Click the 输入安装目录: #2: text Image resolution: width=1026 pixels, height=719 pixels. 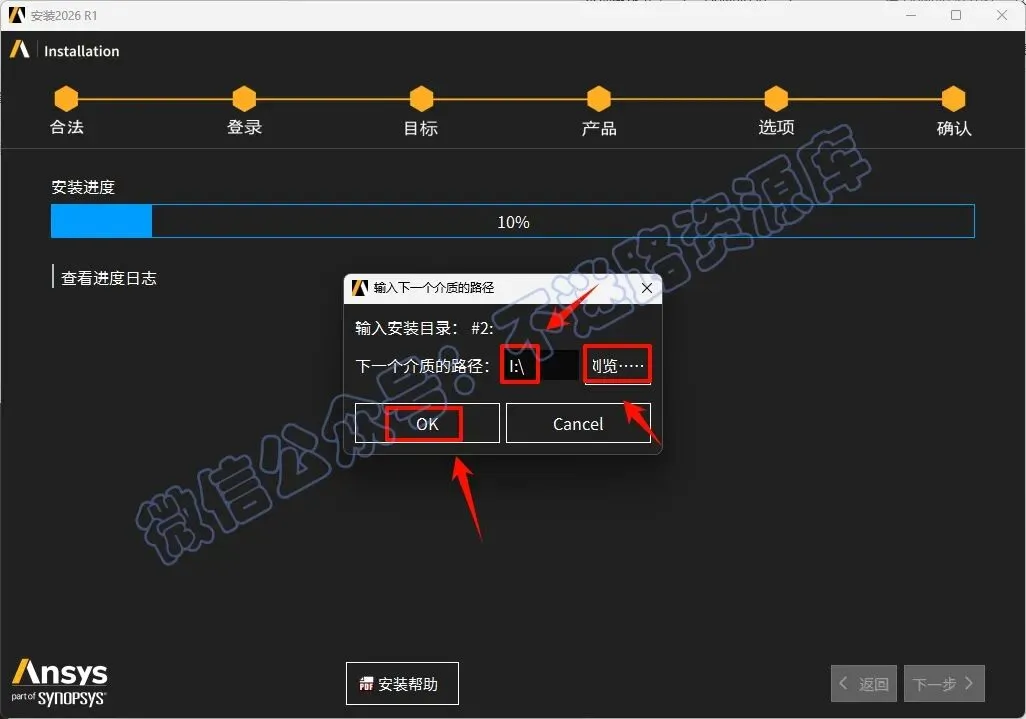click(424, 328)
